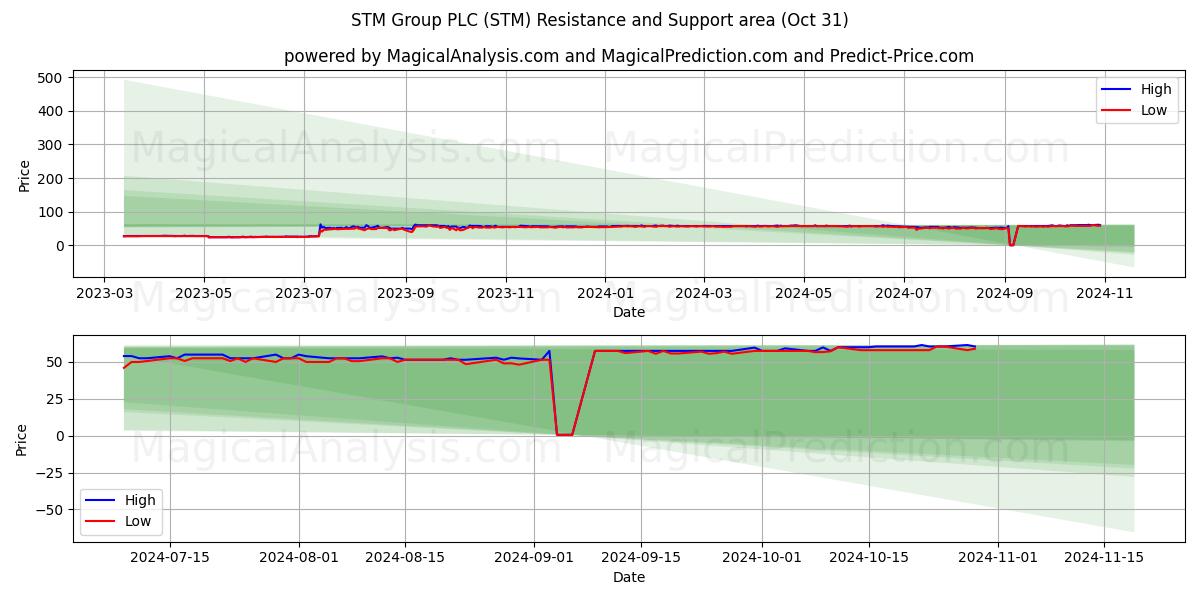Click the bottom chart x-axis label '2024-09-01'
This screenshot has width=1200, height=600.
click(x=534, y=559)
